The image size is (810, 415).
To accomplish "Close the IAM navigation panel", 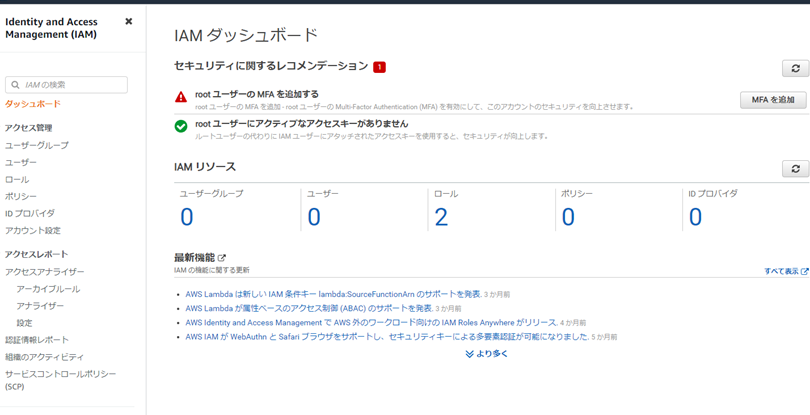I will tap(129, 21).
